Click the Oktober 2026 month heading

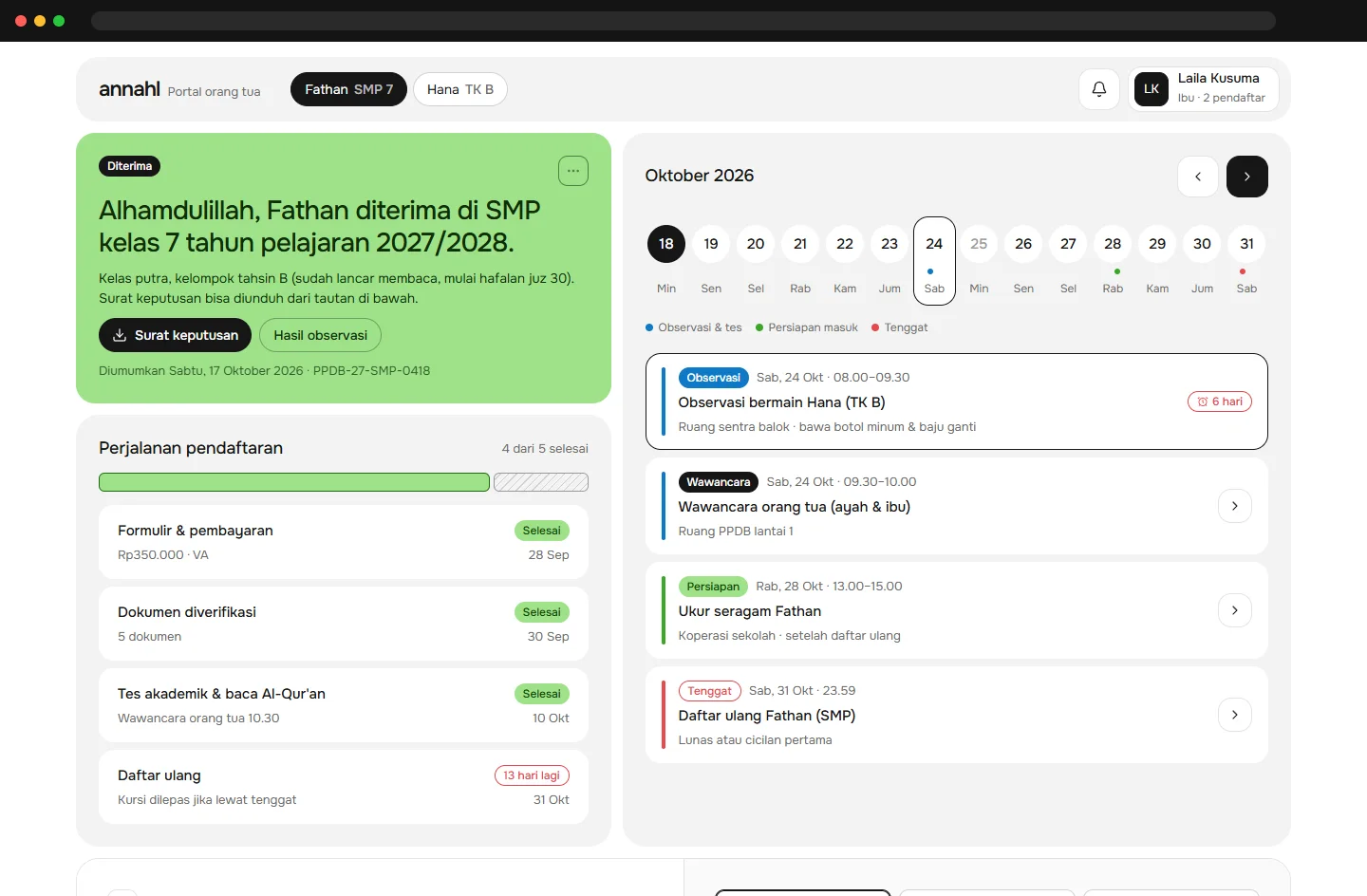pyautogui.click(x=700, y=176)
